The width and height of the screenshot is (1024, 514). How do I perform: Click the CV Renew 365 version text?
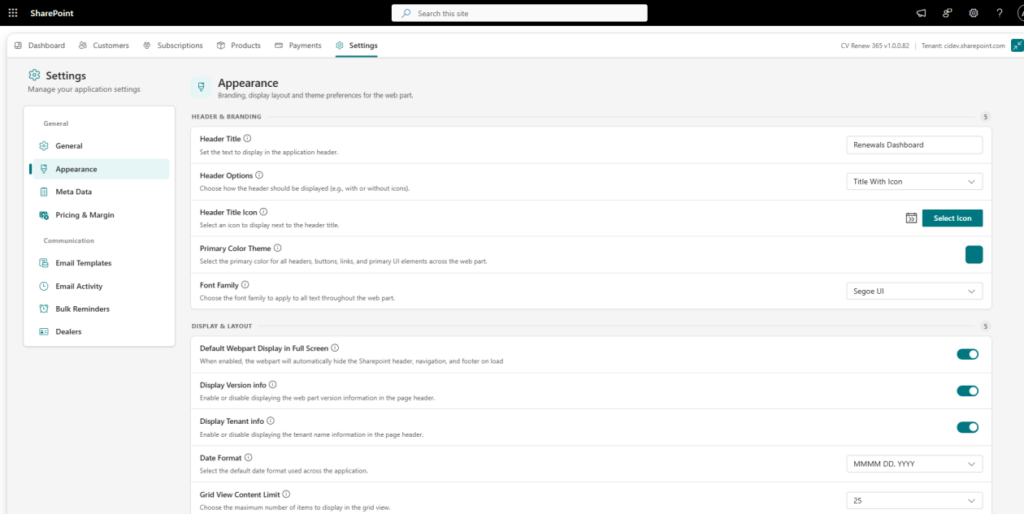(873, 46)
